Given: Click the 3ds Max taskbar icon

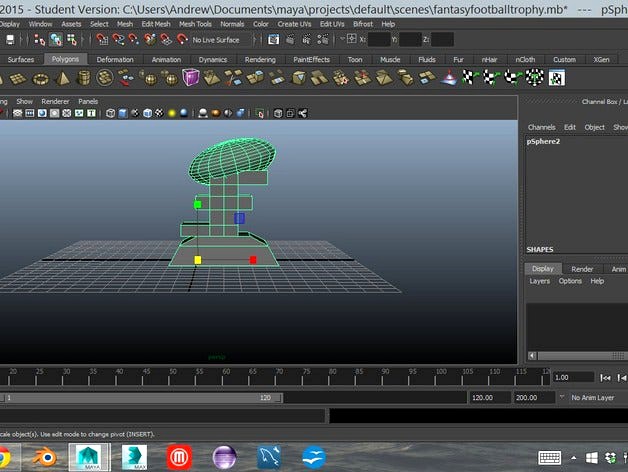Looking at the screenshot, I should click(x=133, y=457).
